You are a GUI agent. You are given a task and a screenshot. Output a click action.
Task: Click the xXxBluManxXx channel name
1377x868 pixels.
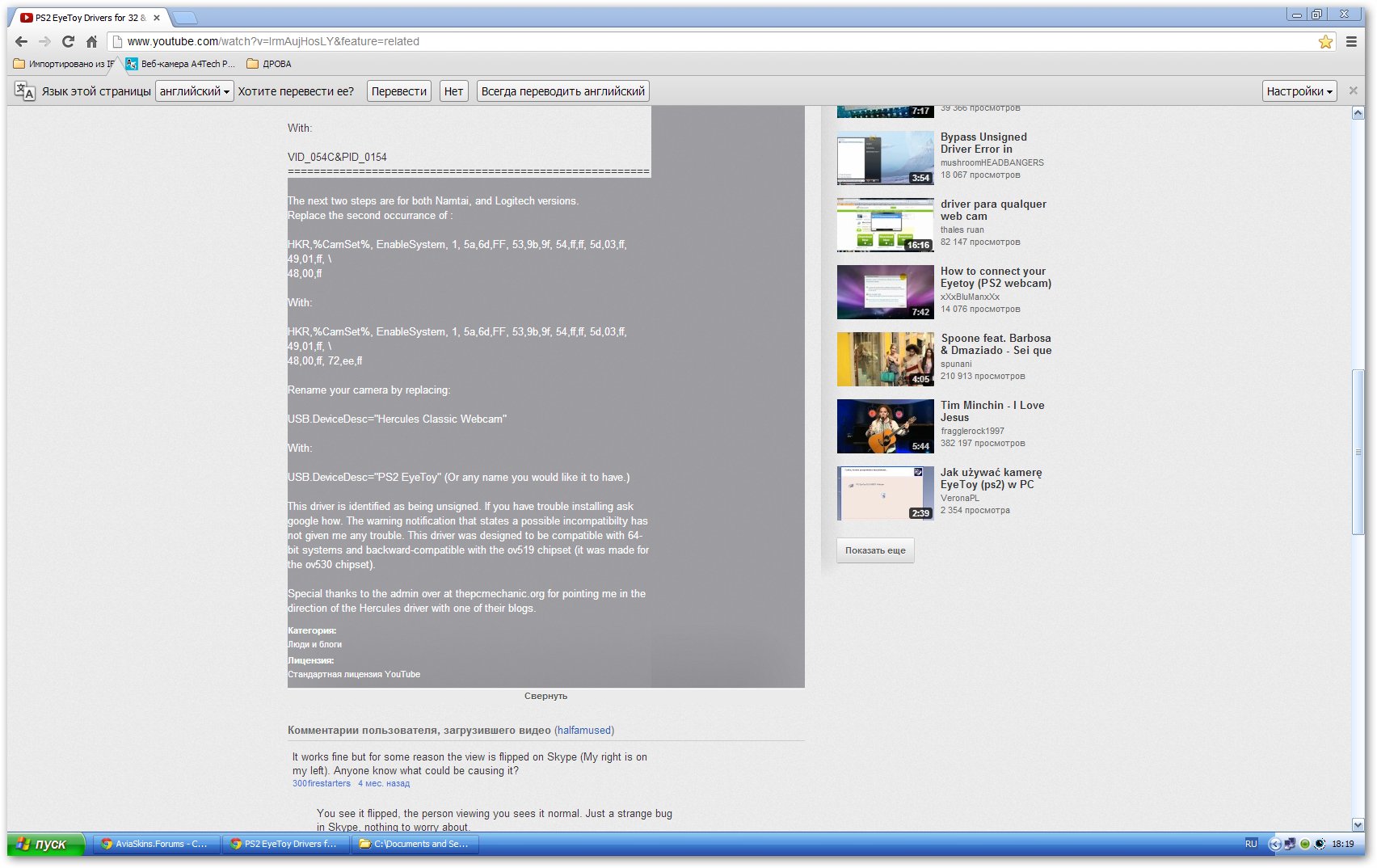coord(970,297)
